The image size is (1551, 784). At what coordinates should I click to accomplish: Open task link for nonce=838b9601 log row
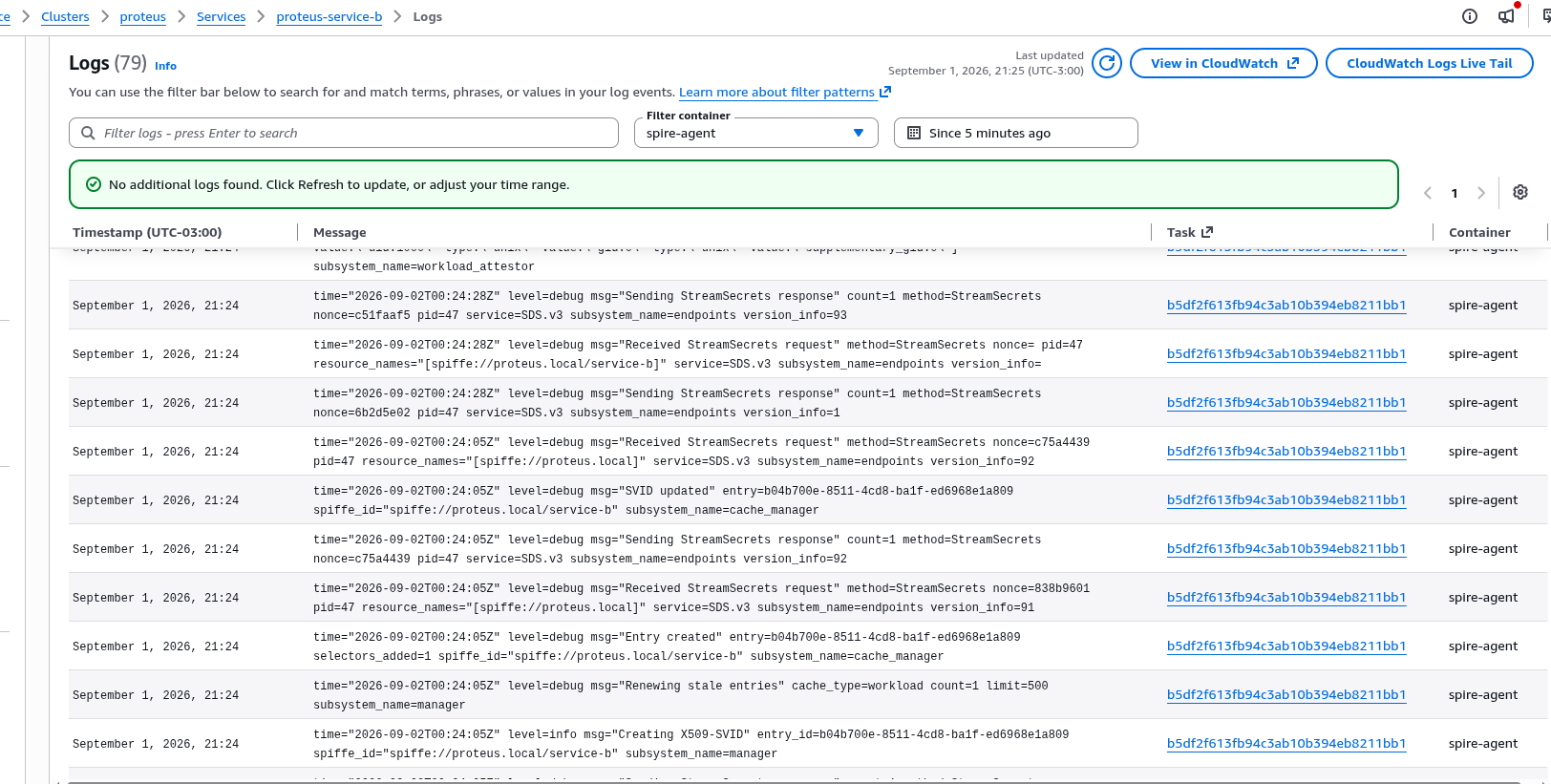click(1286, 598)
